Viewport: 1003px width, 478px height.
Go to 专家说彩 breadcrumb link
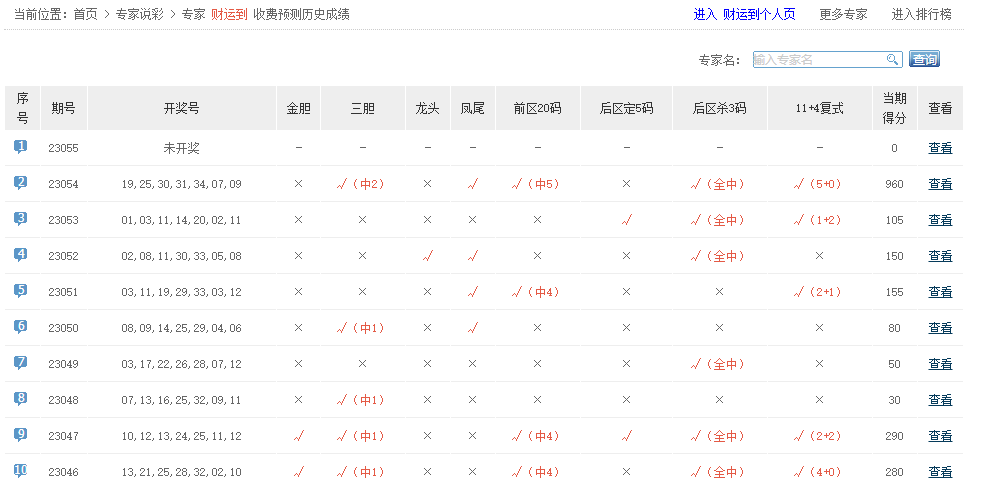coord(140,15)
